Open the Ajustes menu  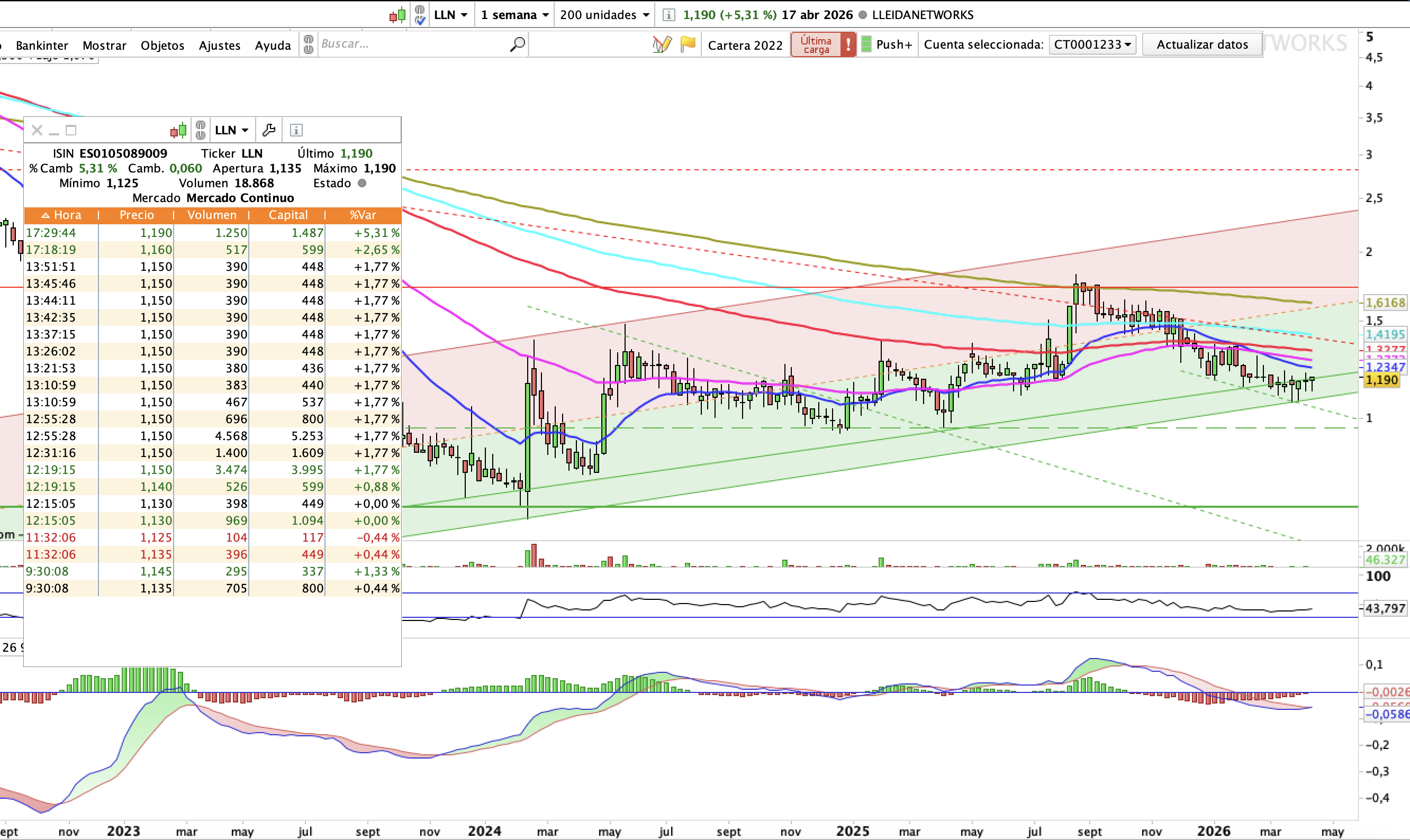click(219, 45)
